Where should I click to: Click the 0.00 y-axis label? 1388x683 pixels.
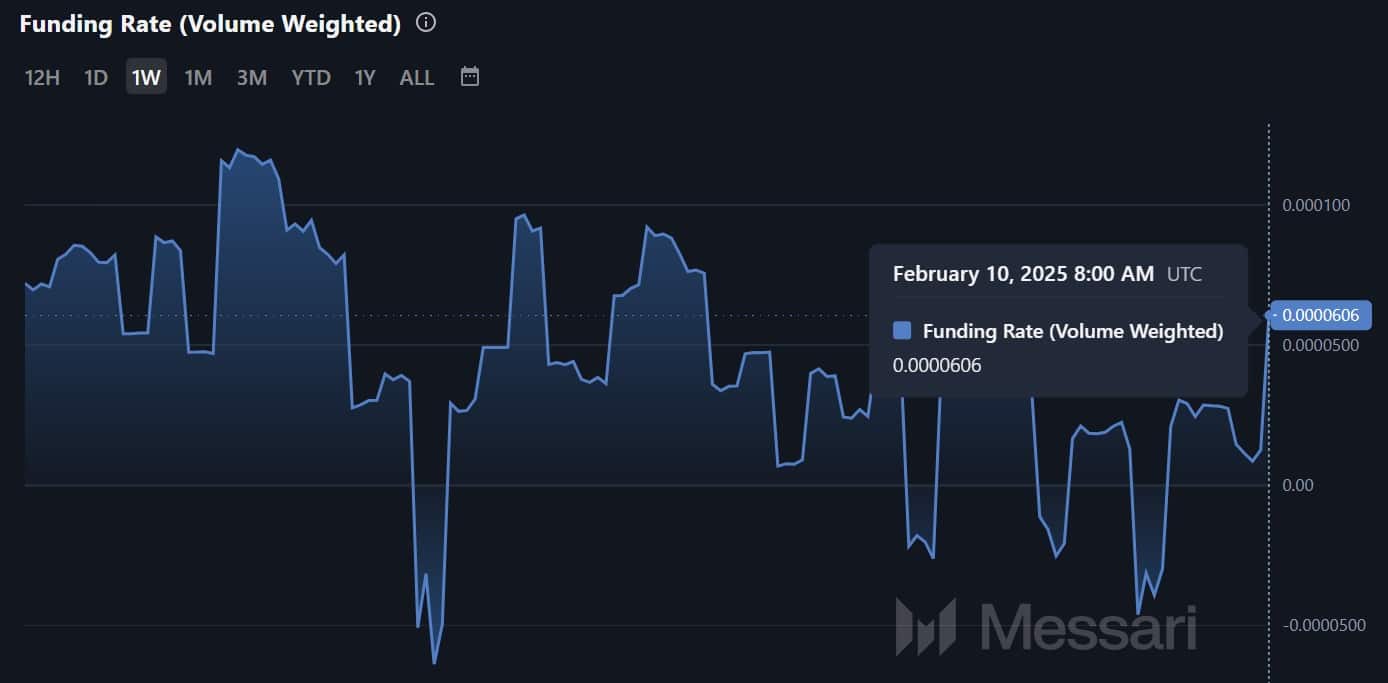[1296, 485]
